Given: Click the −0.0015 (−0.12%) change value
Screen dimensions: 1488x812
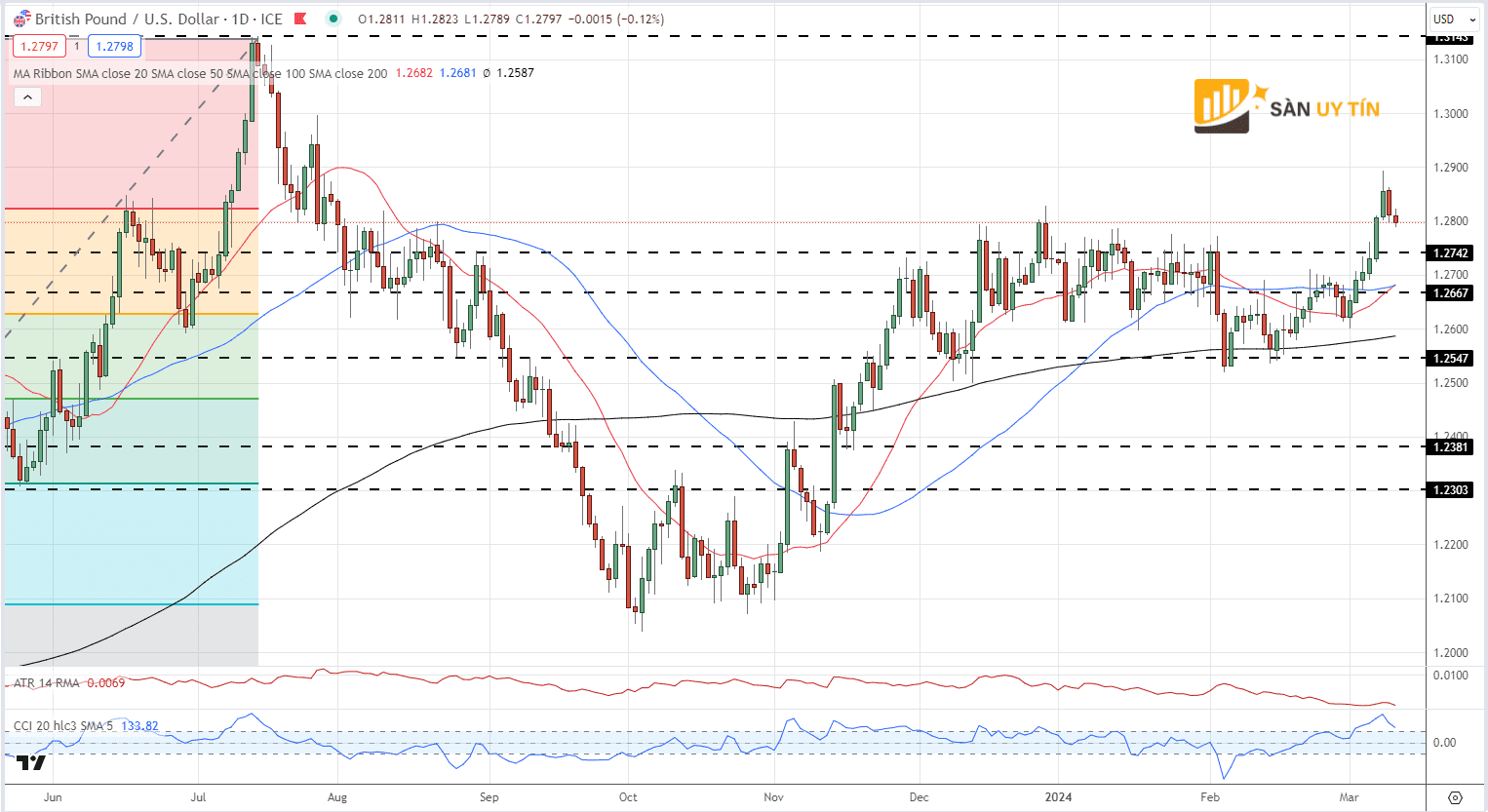Looking at the screenshot, I should 615,19.
